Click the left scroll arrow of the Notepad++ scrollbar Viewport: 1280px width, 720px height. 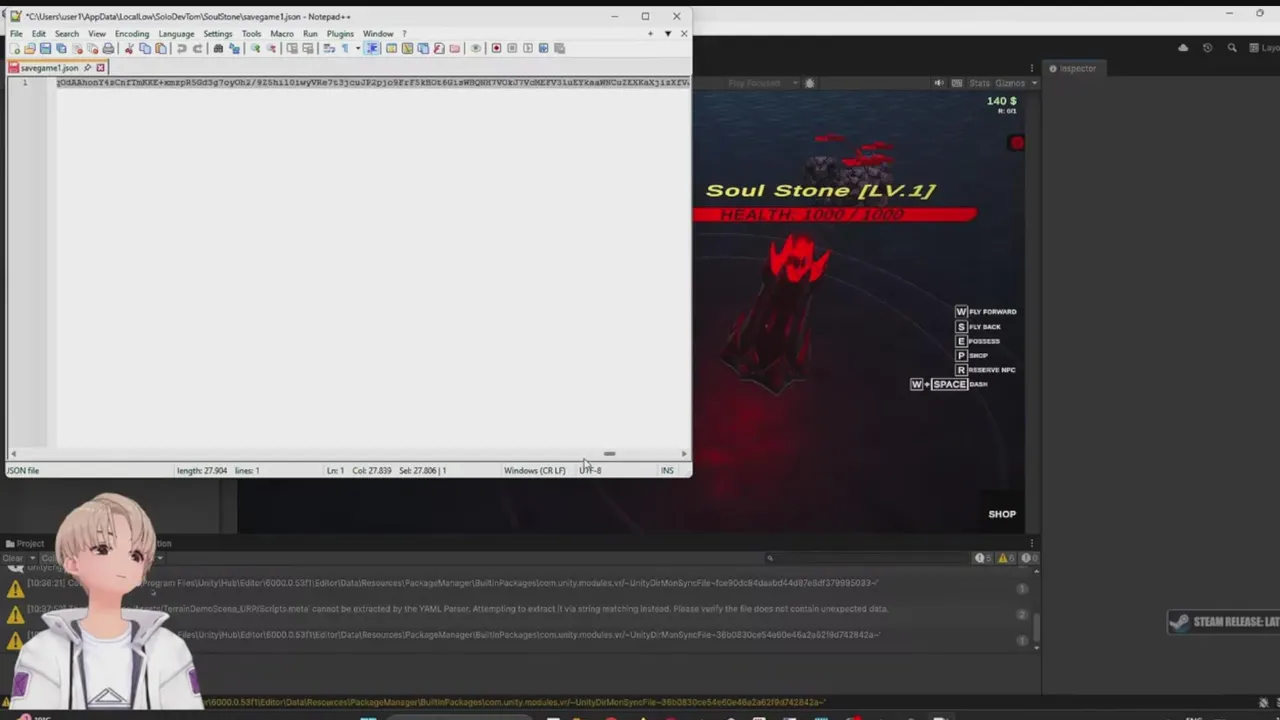tap(13, 454)
